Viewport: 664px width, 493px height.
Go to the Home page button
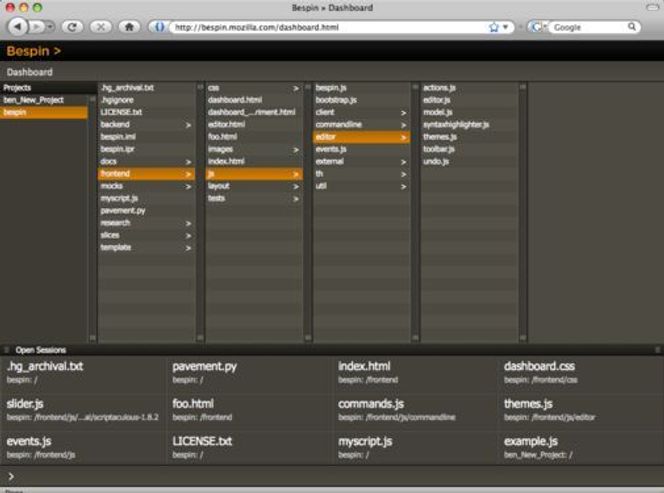[129, 27]
